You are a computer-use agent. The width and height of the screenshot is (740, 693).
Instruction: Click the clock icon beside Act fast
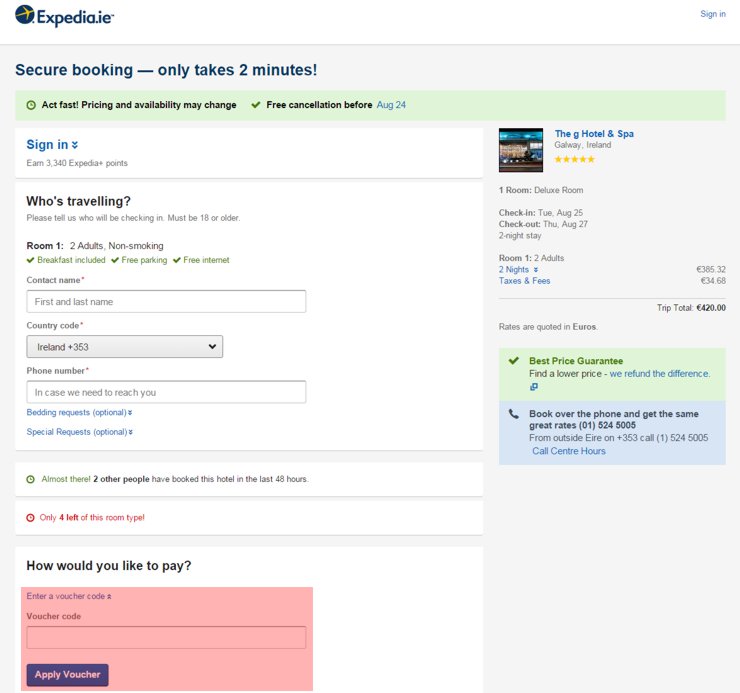pos(31,105)
